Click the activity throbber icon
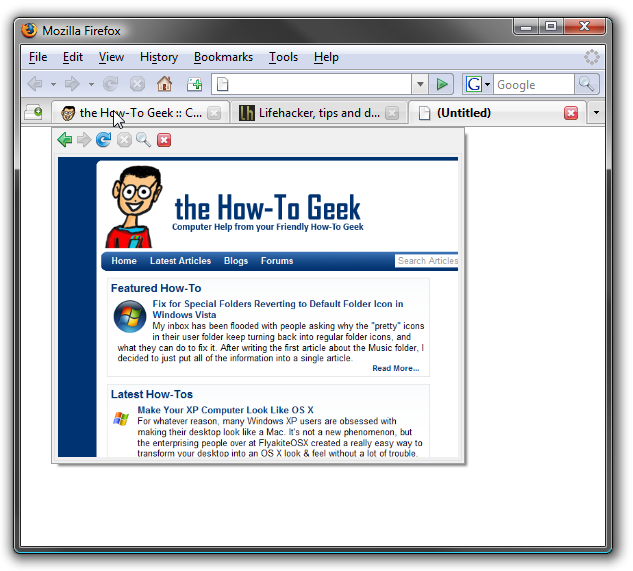633x571 pixels. click(x=592, y=57)
